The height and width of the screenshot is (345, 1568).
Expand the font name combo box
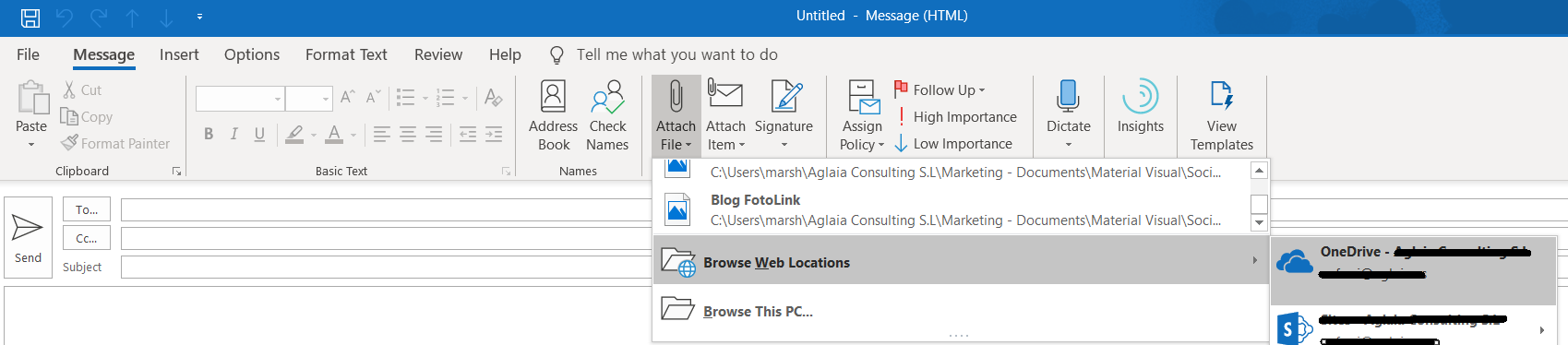coord(278,98)
